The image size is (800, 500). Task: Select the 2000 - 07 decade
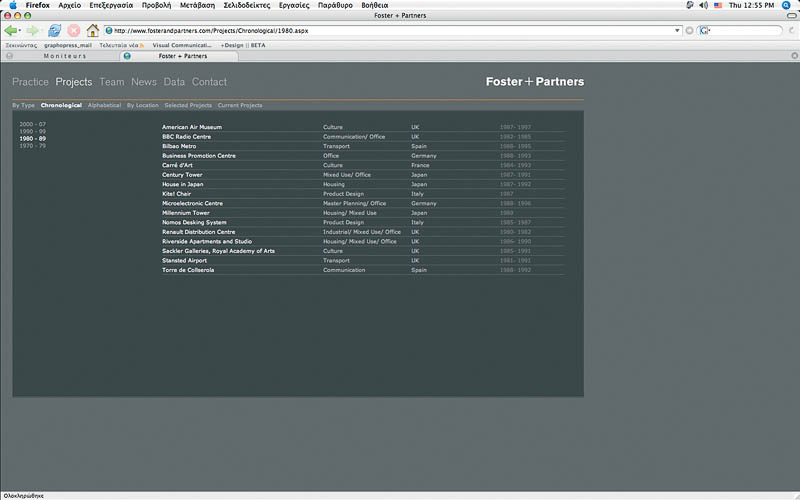pyautogui.click(x=33, y=124)
